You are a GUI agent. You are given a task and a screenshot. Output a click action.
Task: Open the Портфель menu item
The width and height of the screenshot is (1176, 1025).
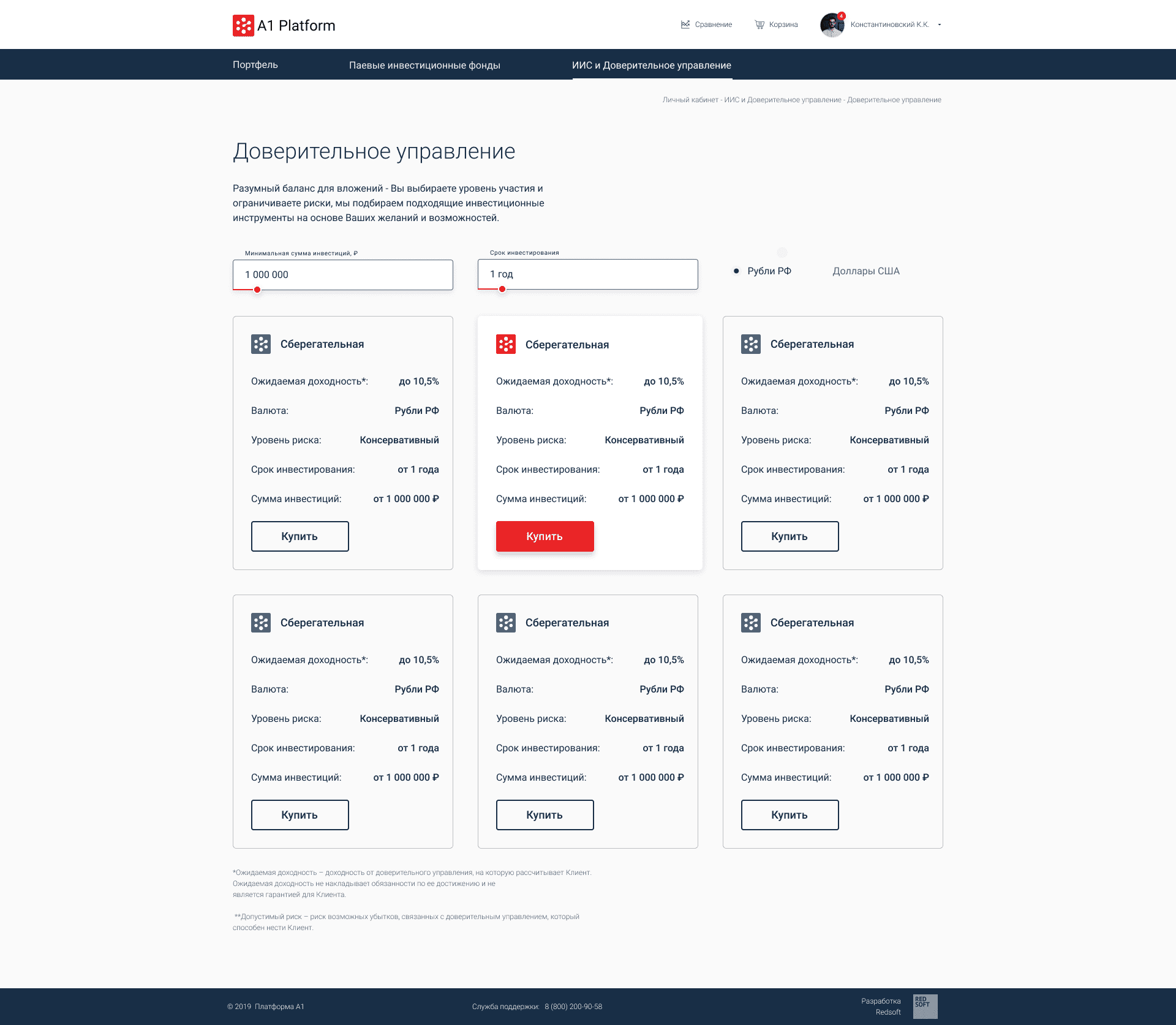tap(255, 65)
